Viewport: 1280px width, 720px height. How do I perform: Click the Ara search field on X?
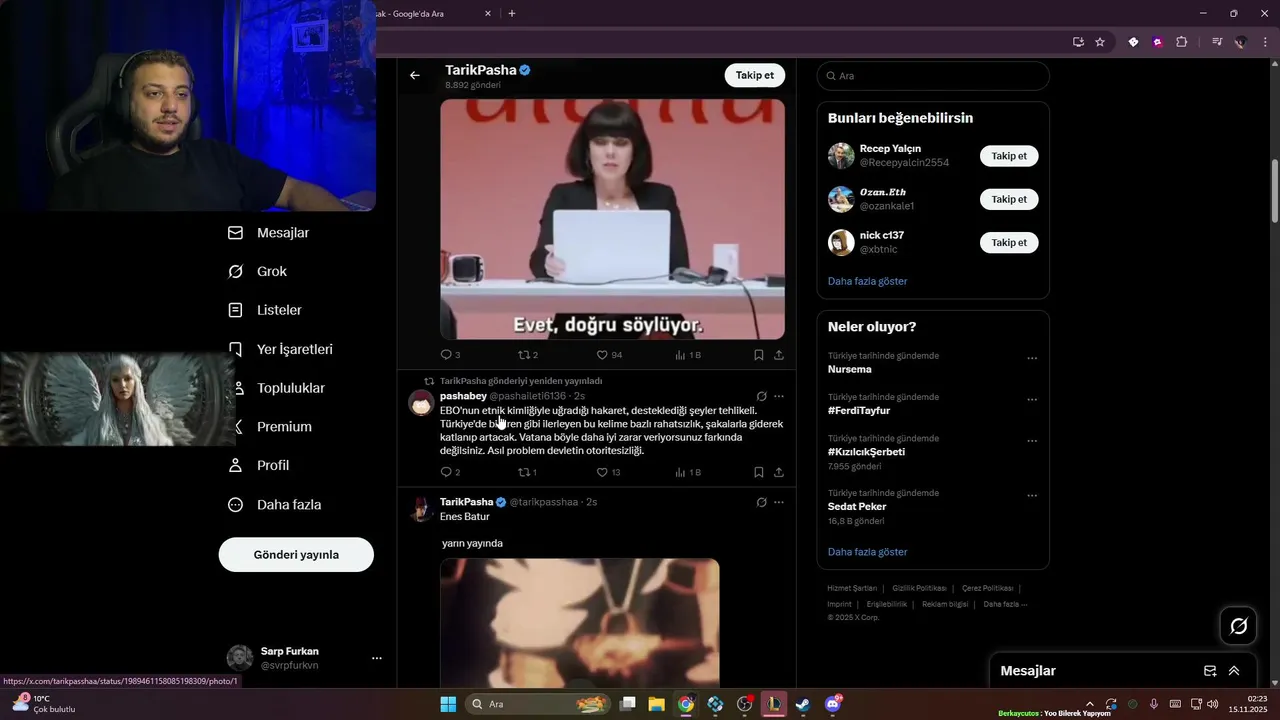tap(933, 76)
